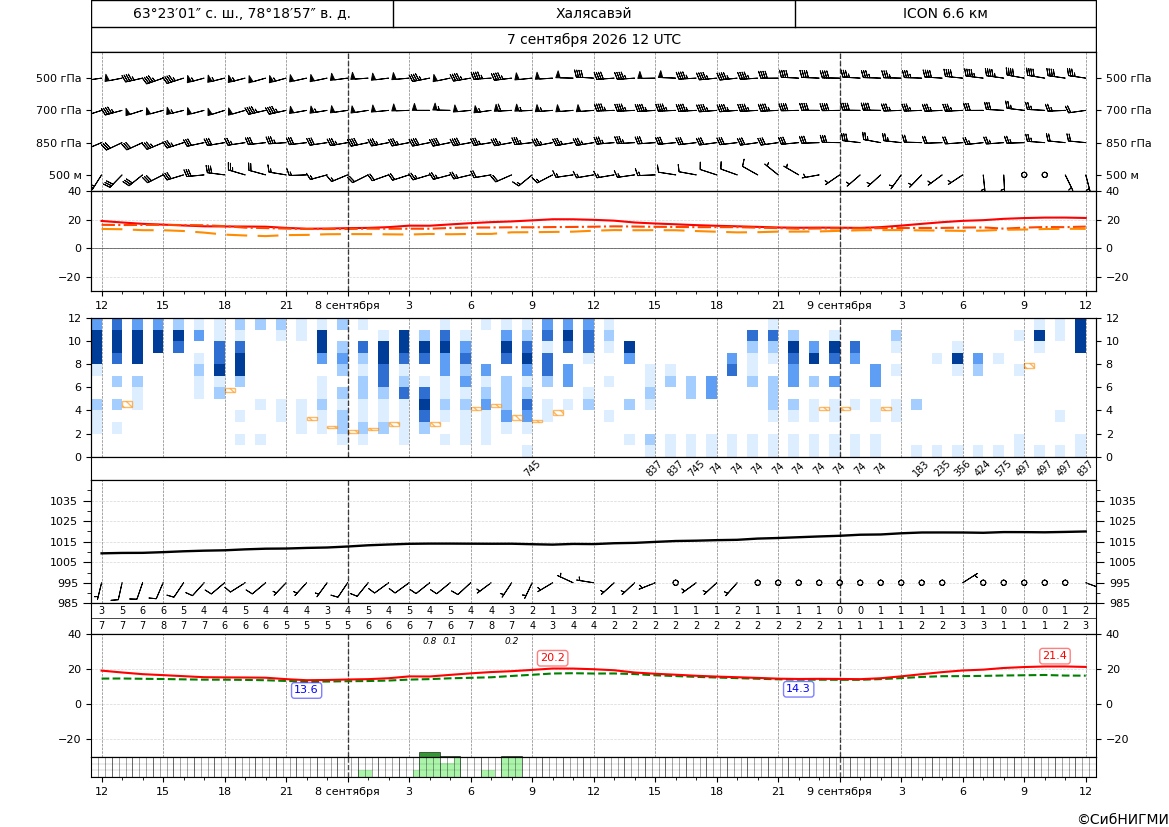Click the dark green precipitation bar
1169x827 pixels.
429,755
